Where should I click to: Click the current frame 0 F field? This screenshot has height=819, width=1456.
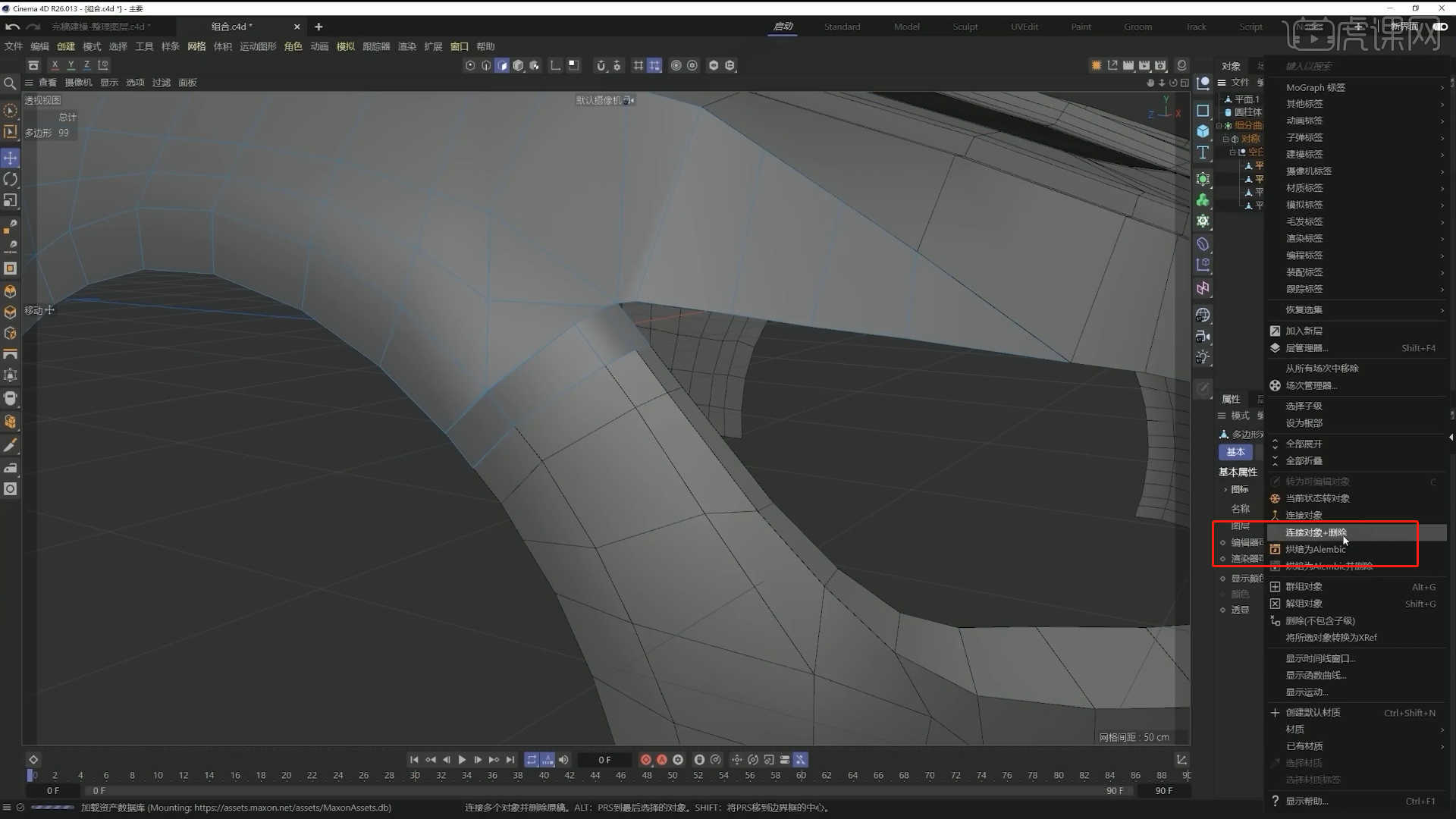tap(604, 760)
